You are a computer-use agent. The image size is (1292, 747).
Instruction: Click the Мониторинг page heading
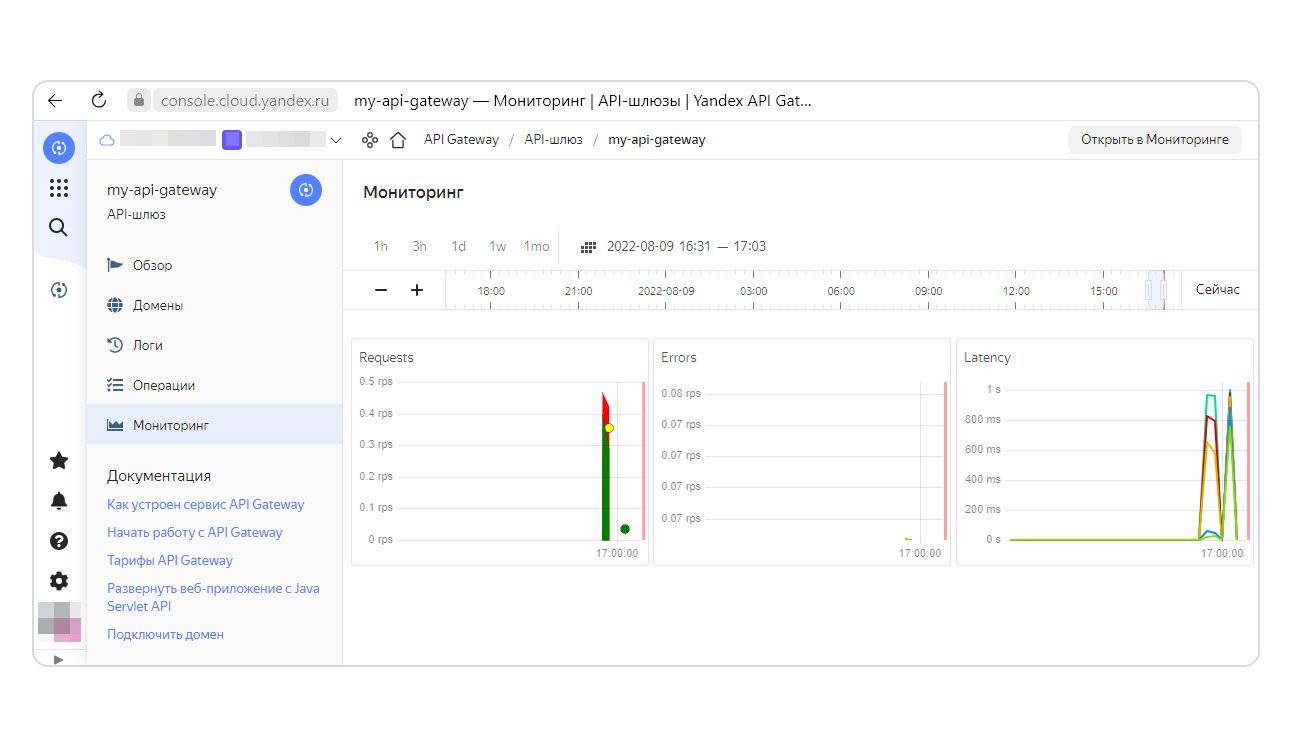coord(413,192)
